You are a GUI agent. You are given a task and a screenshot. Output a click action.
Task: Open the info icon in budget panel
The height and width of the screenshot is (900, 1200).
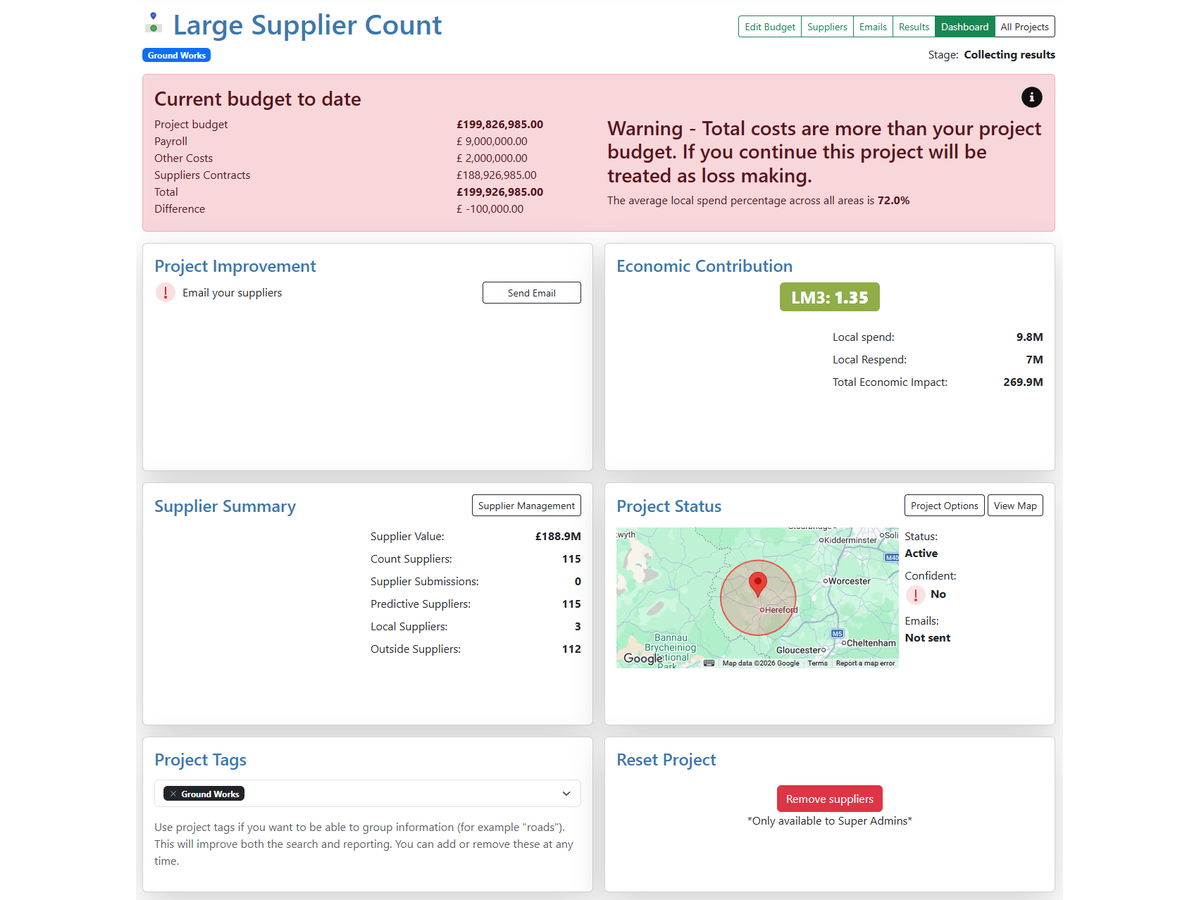click(1032, 97)
